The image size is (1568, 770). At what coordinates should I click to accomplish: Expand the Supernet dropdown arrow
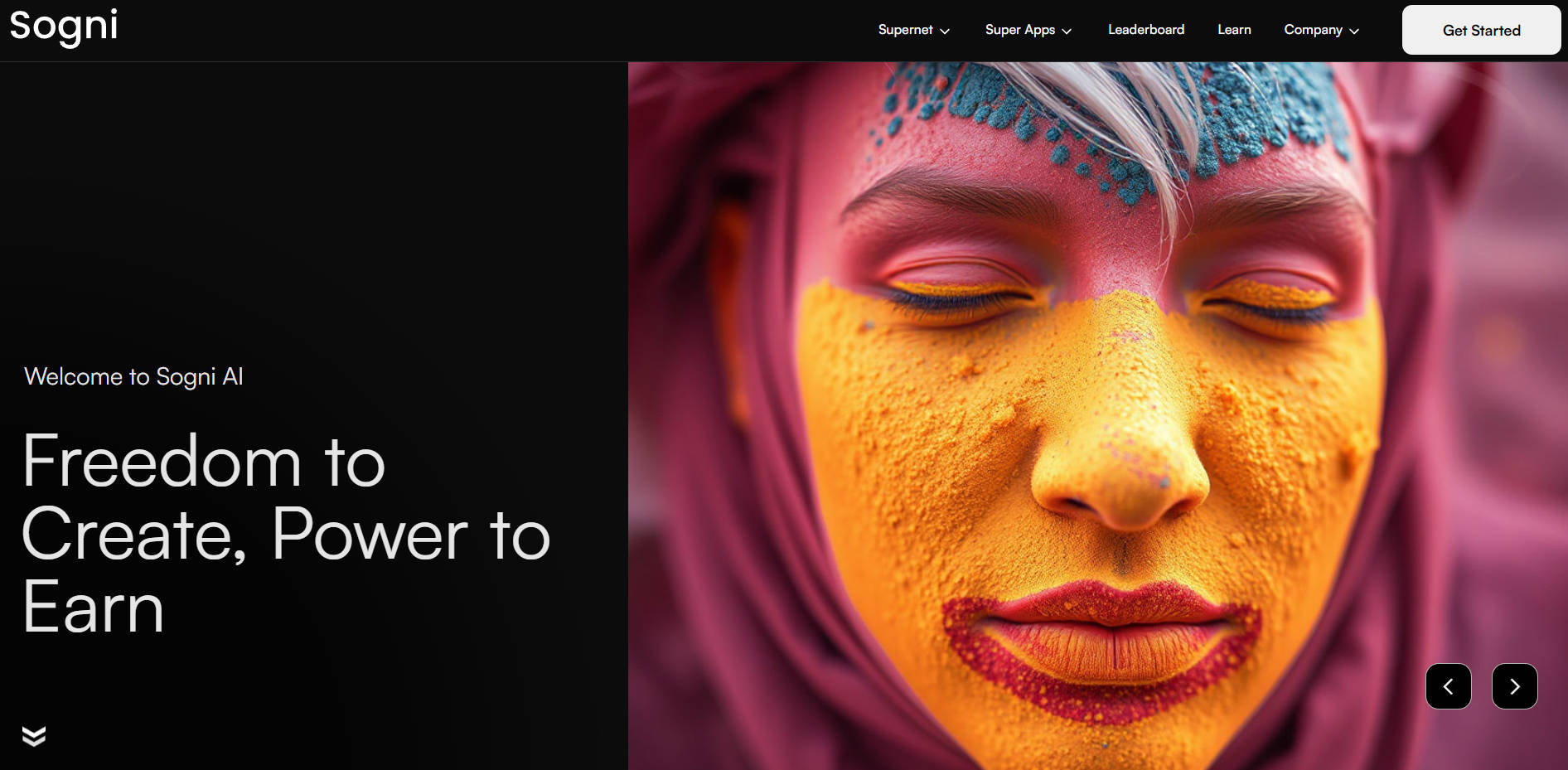coord(945,31)
